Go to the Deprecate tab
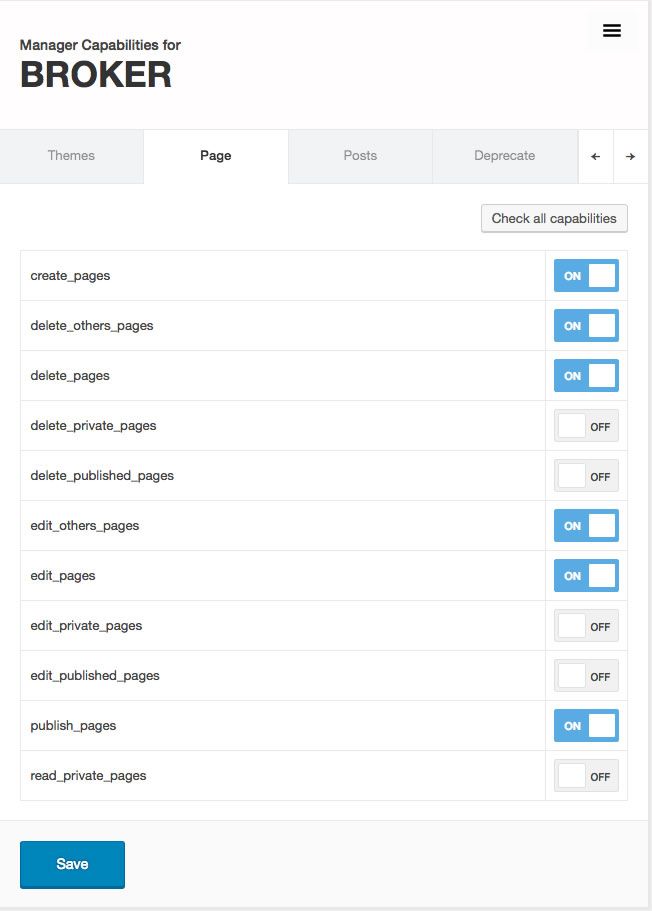The width and height of the screenshot is (652, 911). [x=505, y=156]
